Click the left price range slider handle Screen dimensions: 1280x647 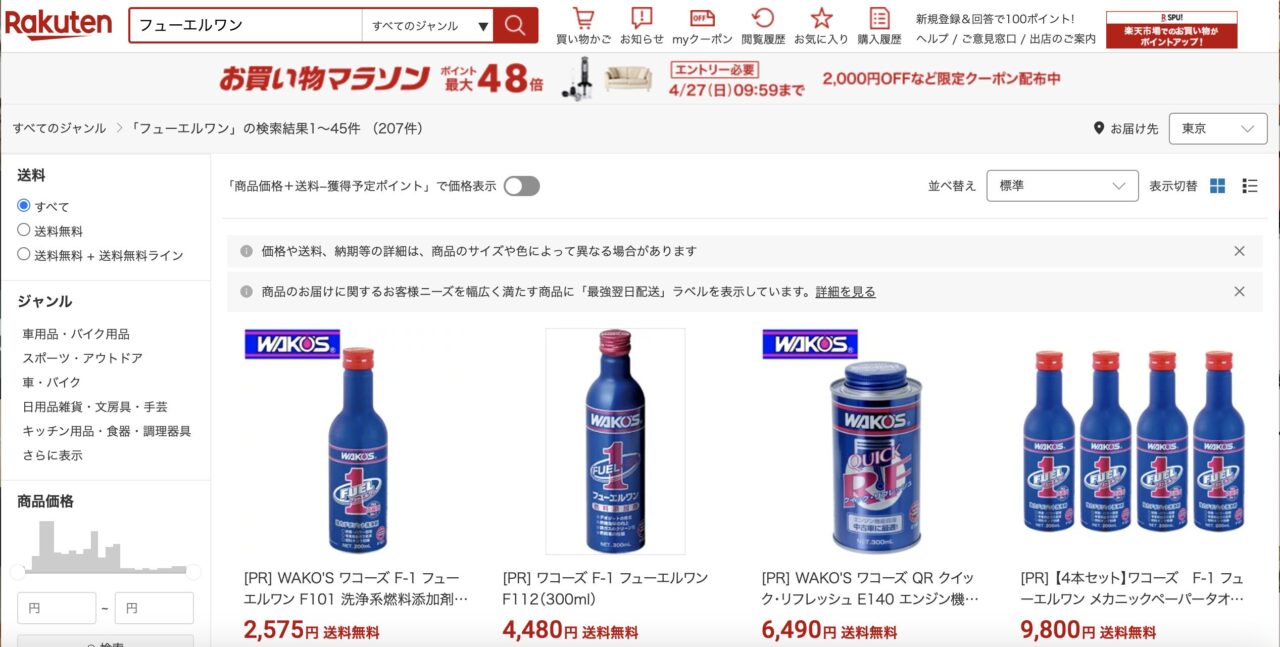(17, 572)
